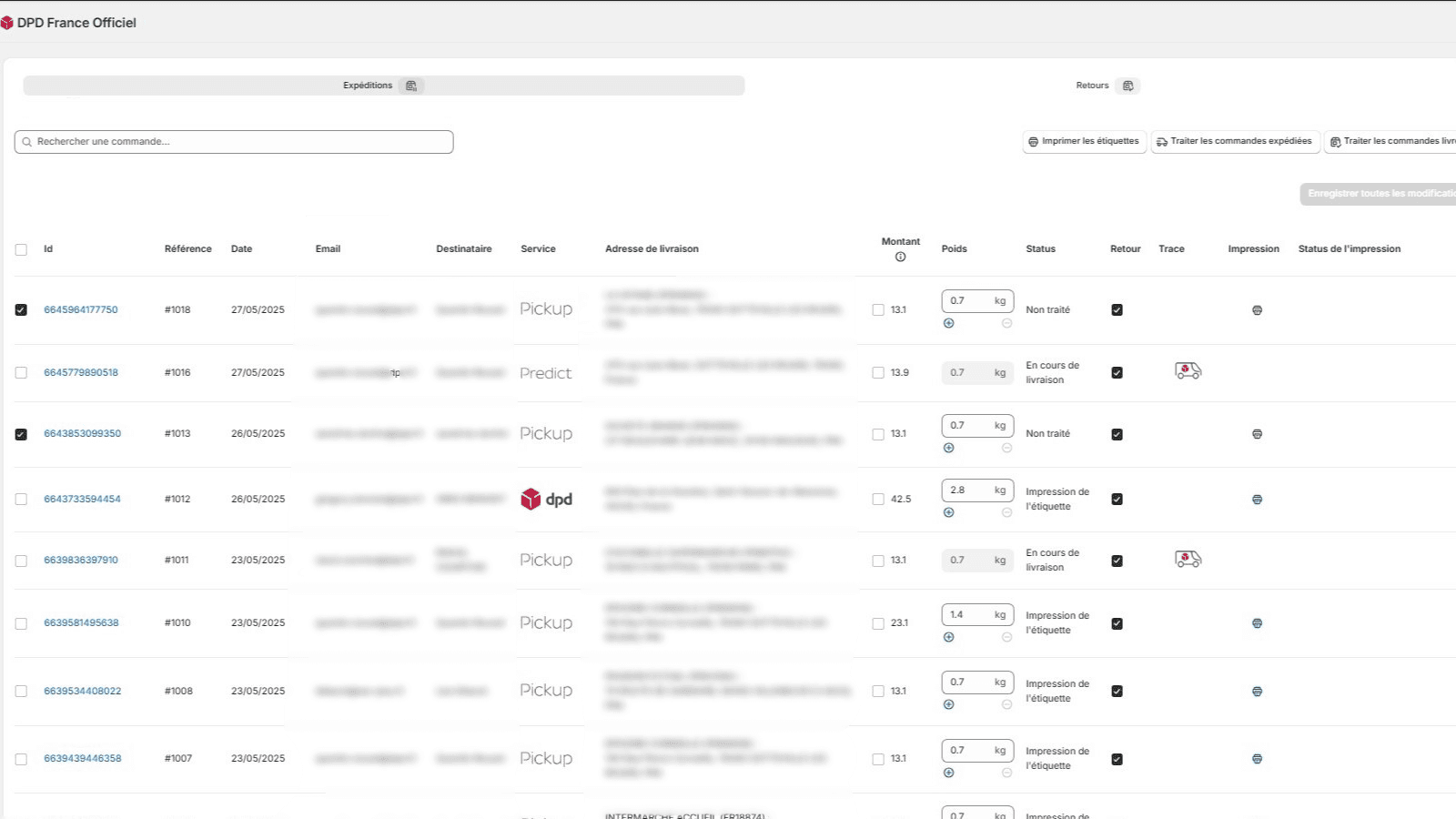
Task: Open order link 6645964177750
Action: pyautogui.click(x=81, y=310)
